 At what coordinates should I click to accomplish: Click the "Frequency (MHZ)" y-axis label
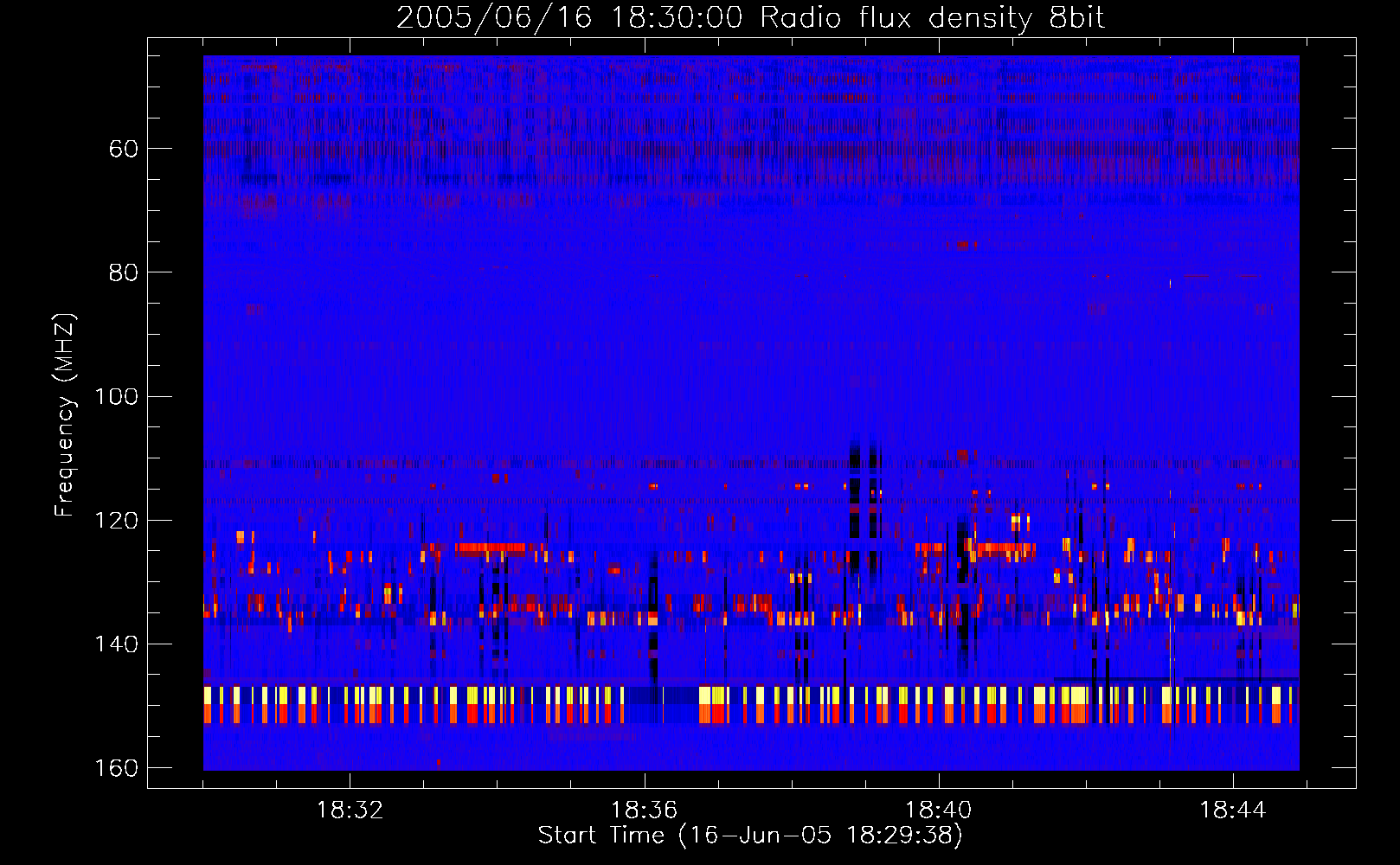coord(65,414)
